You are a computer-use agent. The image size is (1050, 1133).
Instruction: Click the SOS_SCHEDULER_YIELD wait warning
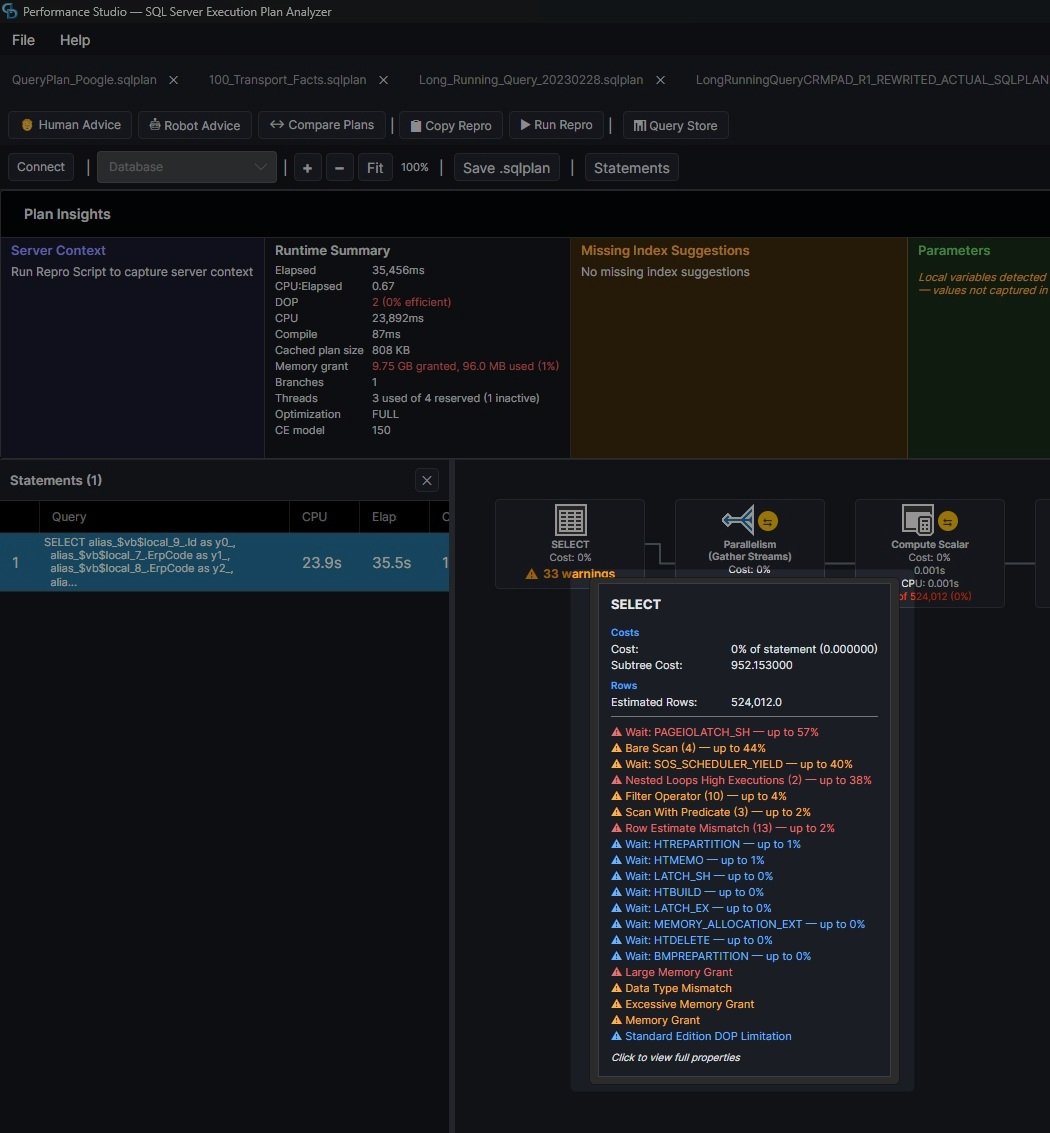pyautogui.click(x=731, y=764)
